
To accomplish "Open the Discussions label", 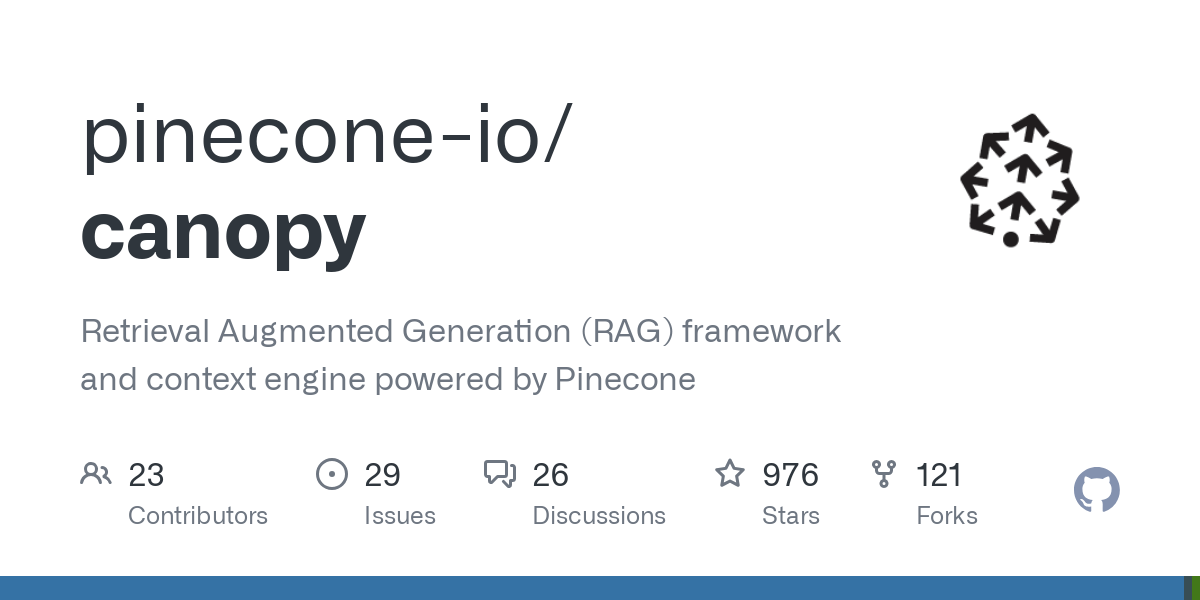I will (x=599, y=516).
